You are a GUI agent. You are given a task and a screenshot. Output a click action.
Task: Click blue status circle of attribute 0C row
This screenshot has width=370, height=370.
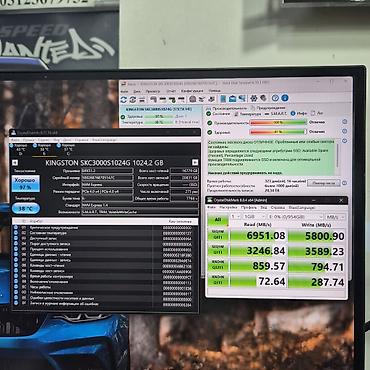coord(16,287)
